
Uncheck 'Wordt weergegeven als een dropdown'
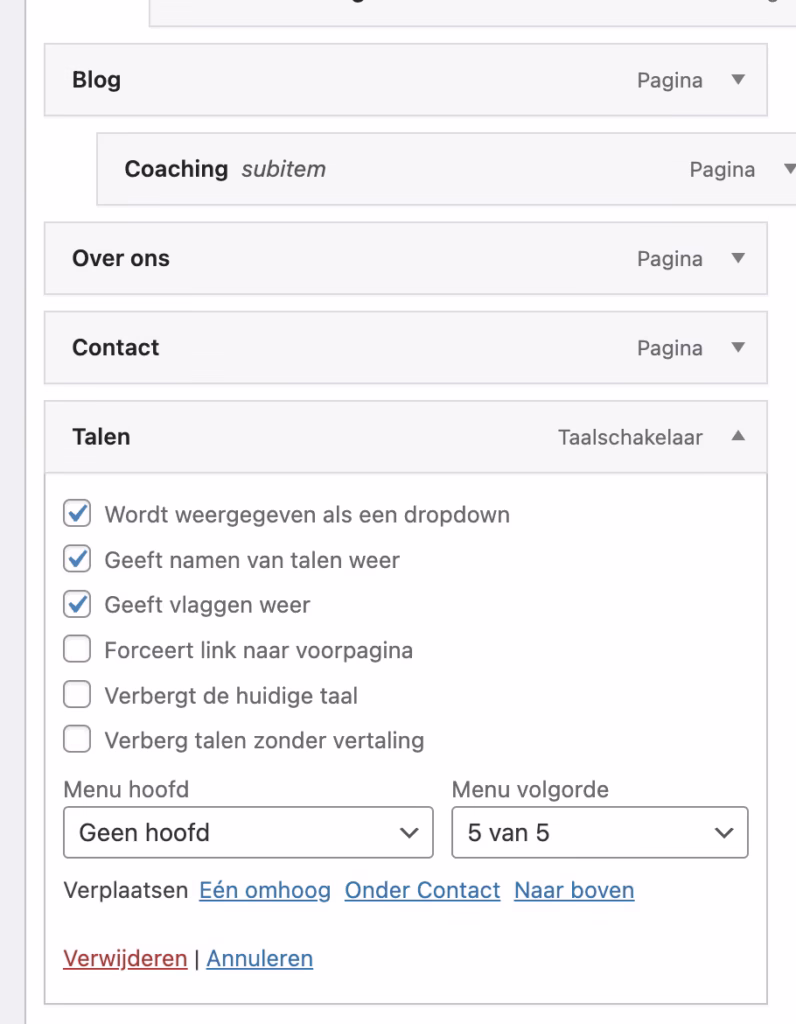click(x=77, y=512)
